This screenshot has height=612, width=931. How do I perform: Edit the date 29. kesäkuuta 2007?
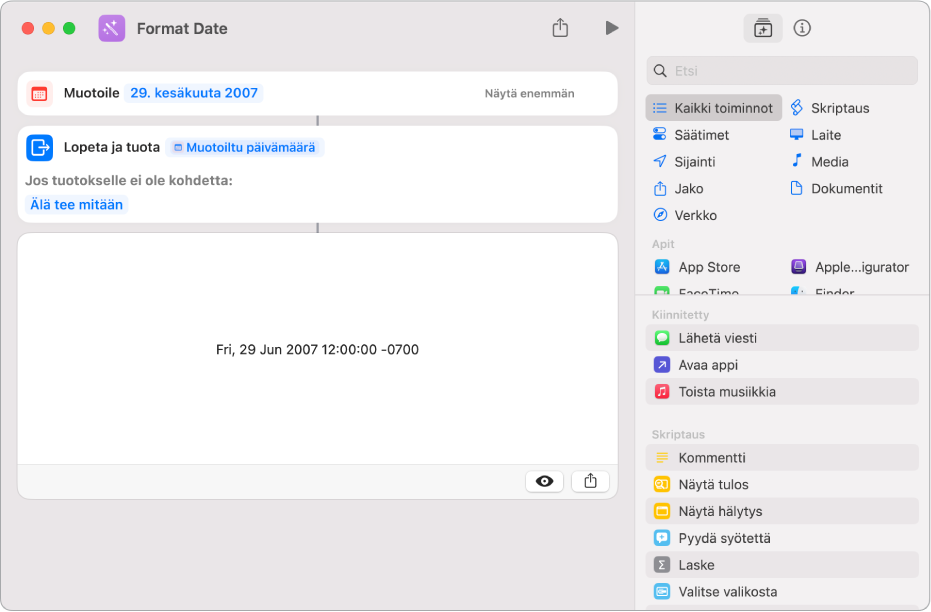click(194, 93)
